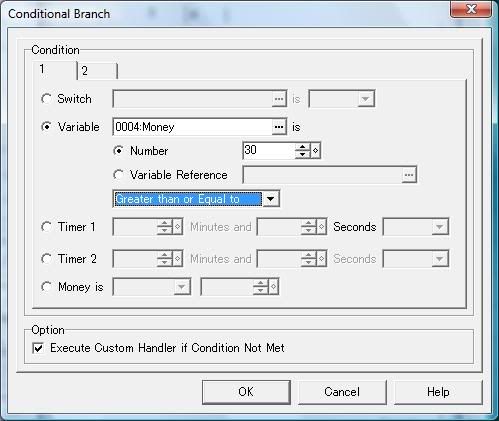Viewport: 499px width, 421px height.
Task: Decrease Number value with down arrow
Action: (x=302, y=154)
